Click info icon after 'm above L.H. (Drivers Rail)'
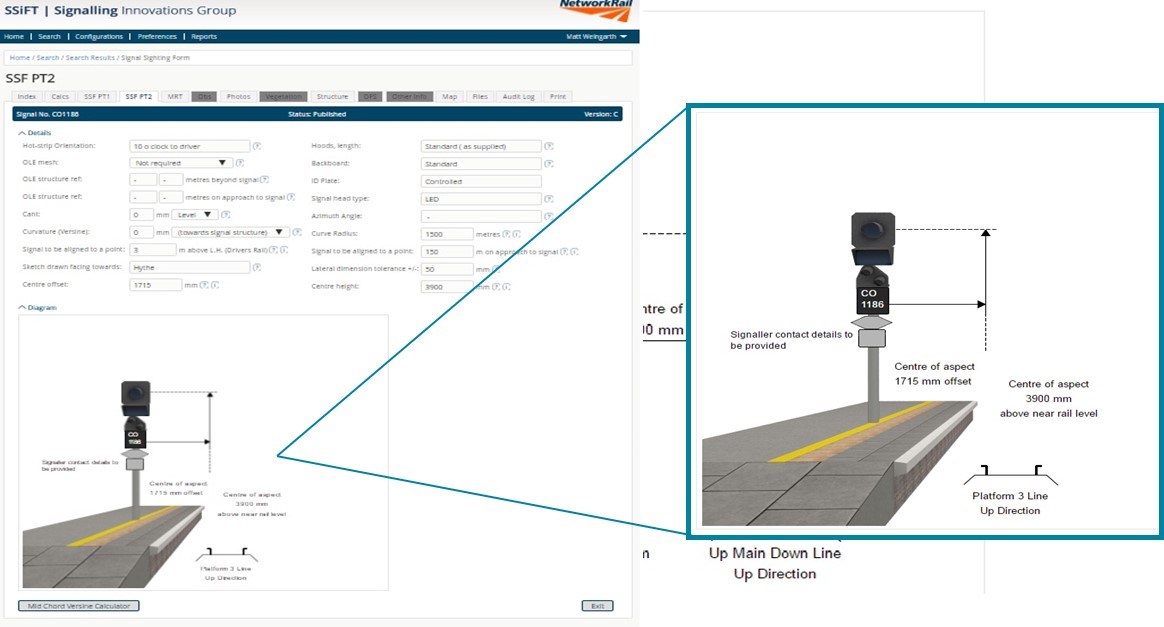Image resolution: width=1164 pixels, height=627 pixels. [x=284, y=250]
